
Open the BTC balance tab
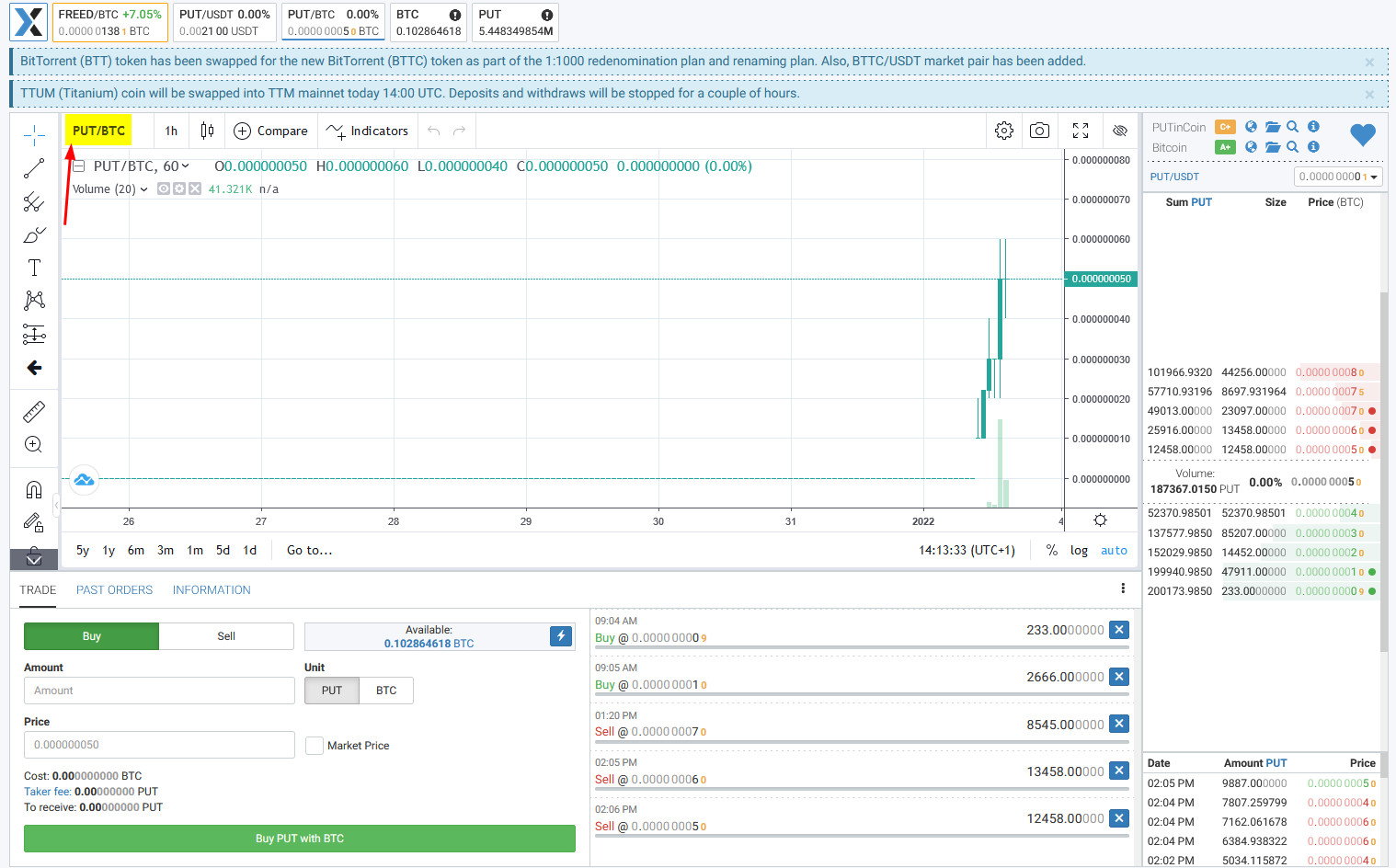click(x=429, y=22)
